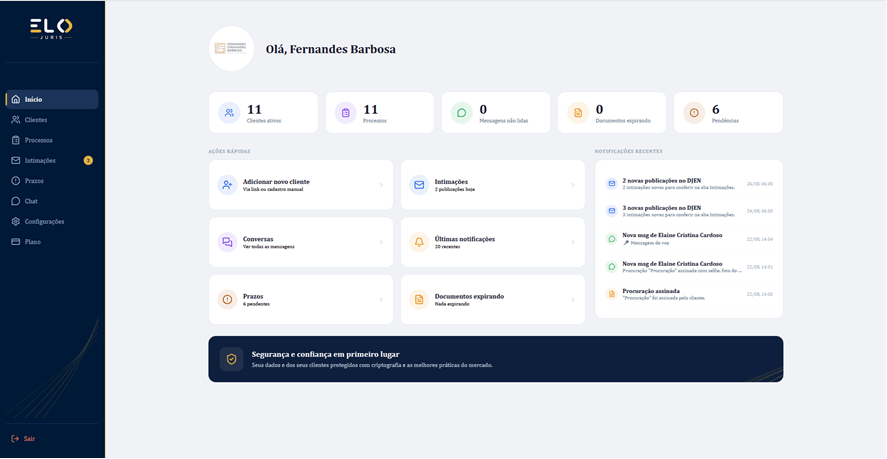This screenshot has height=459, width=887.
Task: Open the Clientes menu item
Action: pyautogui.click(x=52, y=120)
